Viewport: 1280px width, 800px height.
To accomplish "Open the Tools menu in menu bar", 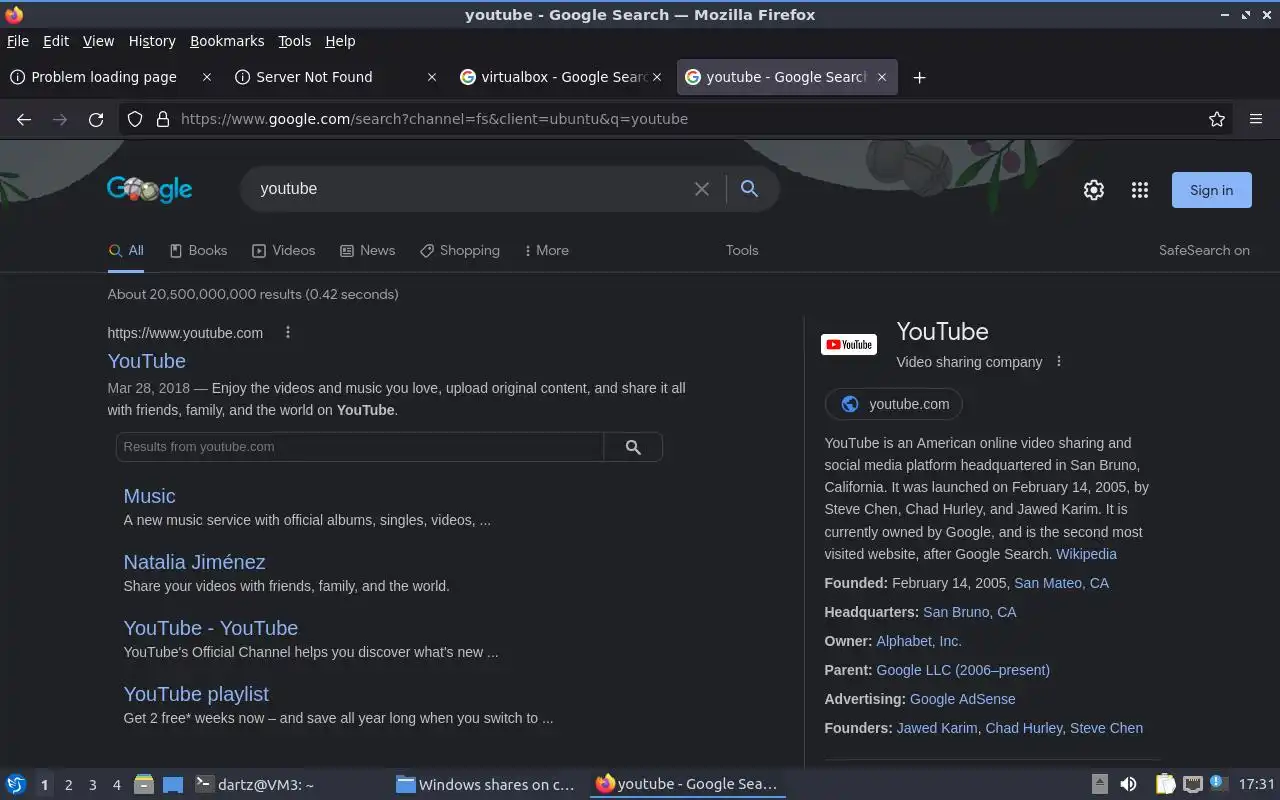I will [x=294, y=41].
